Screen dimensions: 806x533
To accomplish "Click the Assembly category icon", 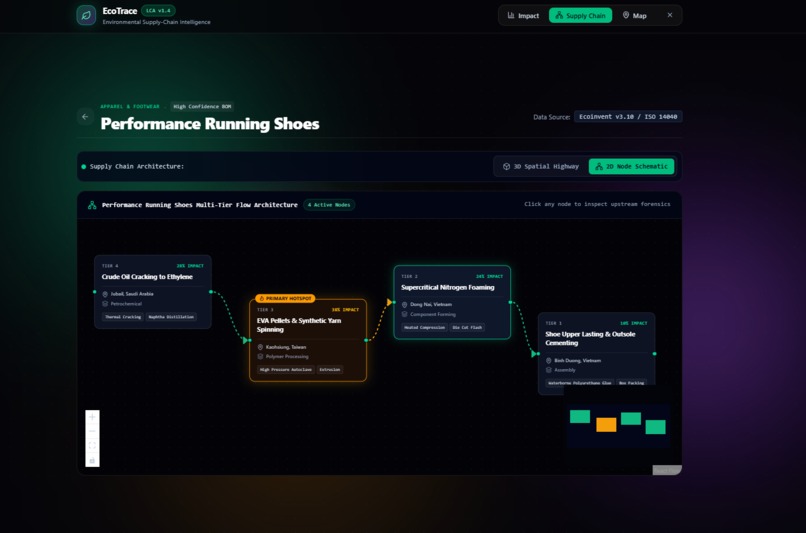I will 548,370.
